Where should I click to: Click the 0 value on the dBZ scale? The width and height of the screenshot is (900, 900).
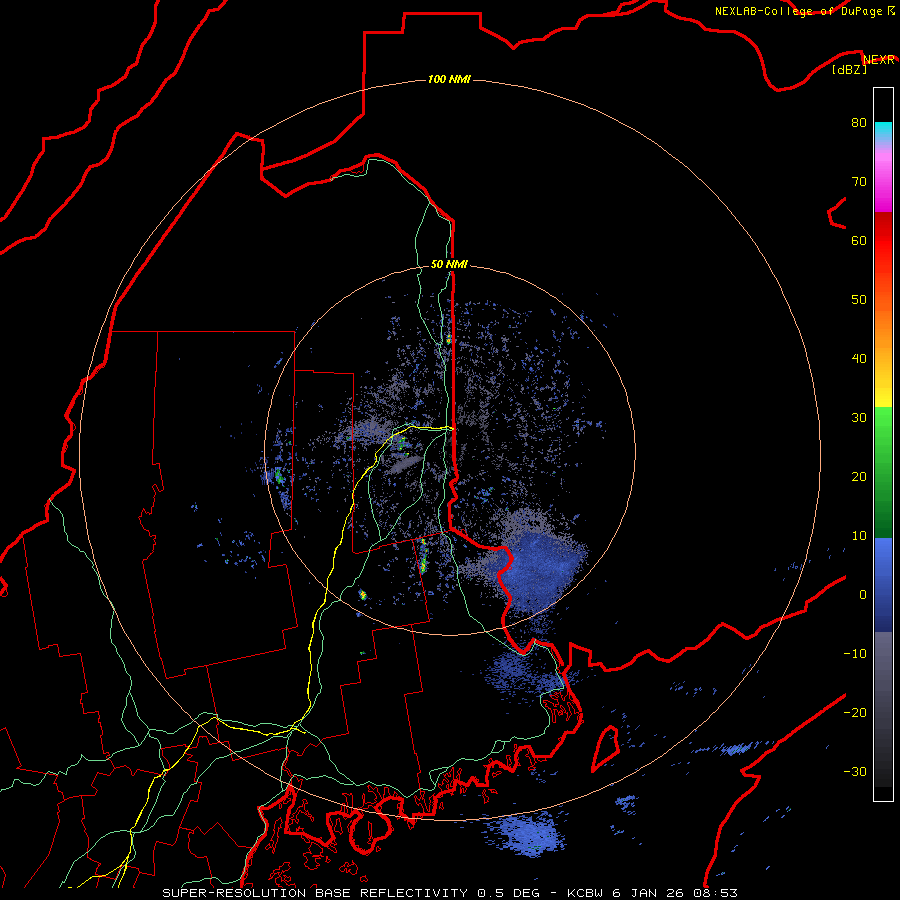[863, 595]
